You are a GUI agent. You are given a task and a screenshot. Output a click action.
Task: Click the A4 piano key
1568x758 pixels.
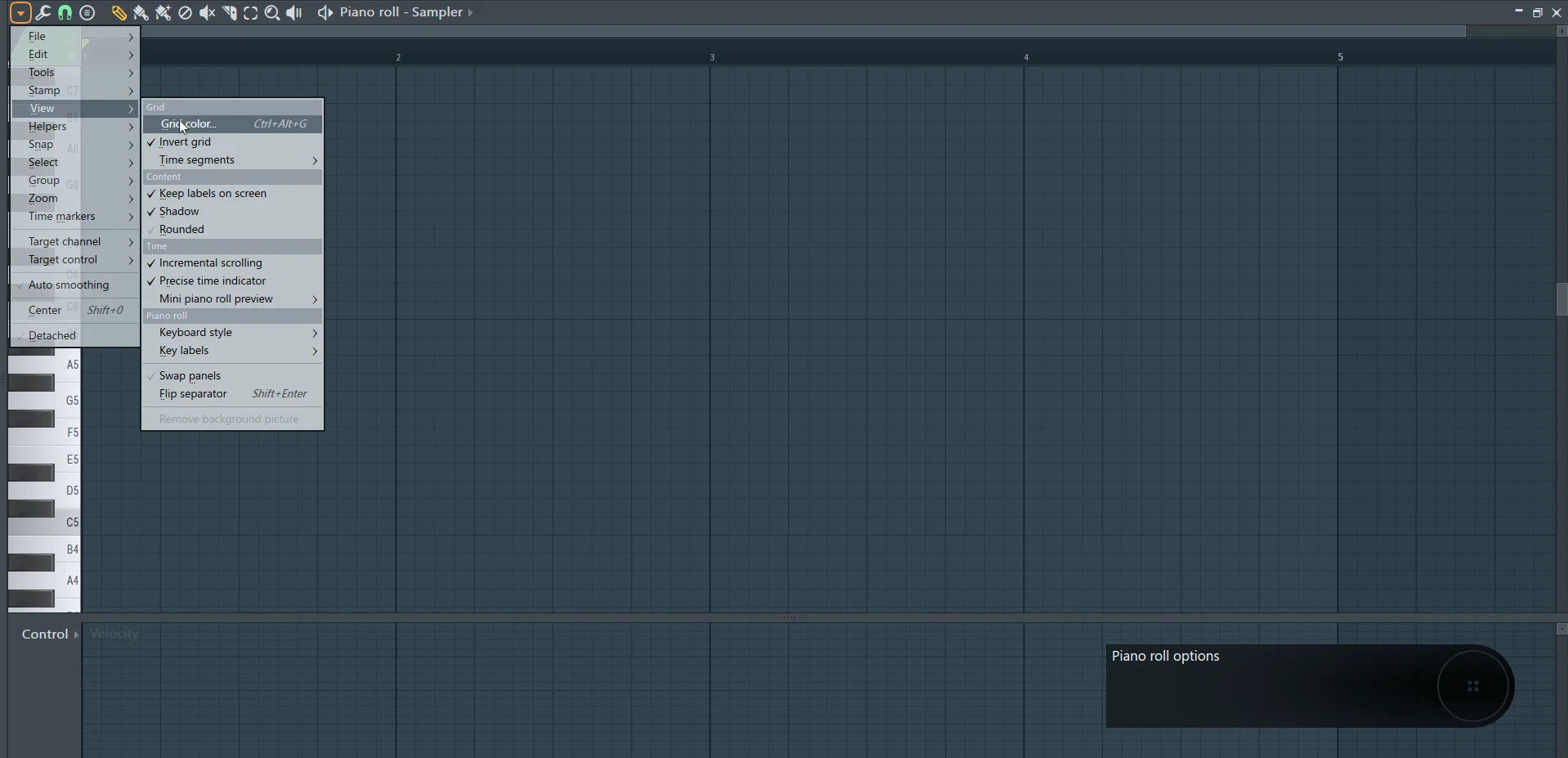tap(45, 581)
